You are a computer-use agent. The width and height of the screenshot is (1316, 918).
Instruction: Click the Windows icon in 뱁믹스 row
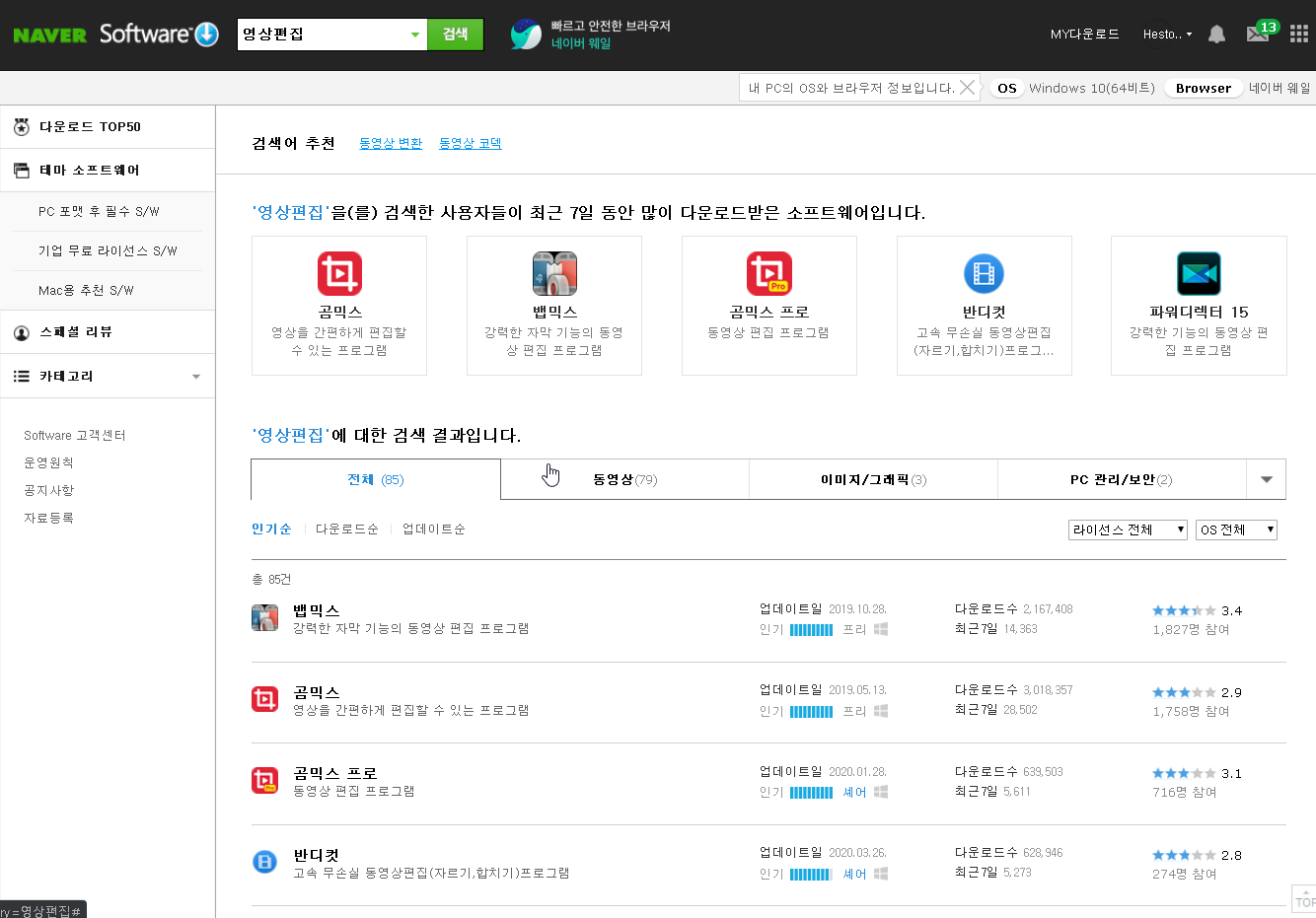(881, 629)
